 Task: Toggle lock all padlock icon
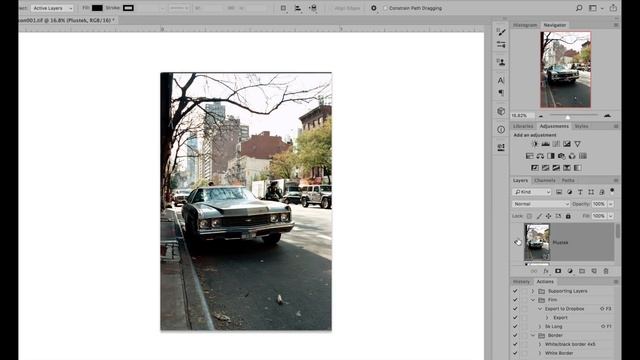pyautogui.click(x=568, y=216)
